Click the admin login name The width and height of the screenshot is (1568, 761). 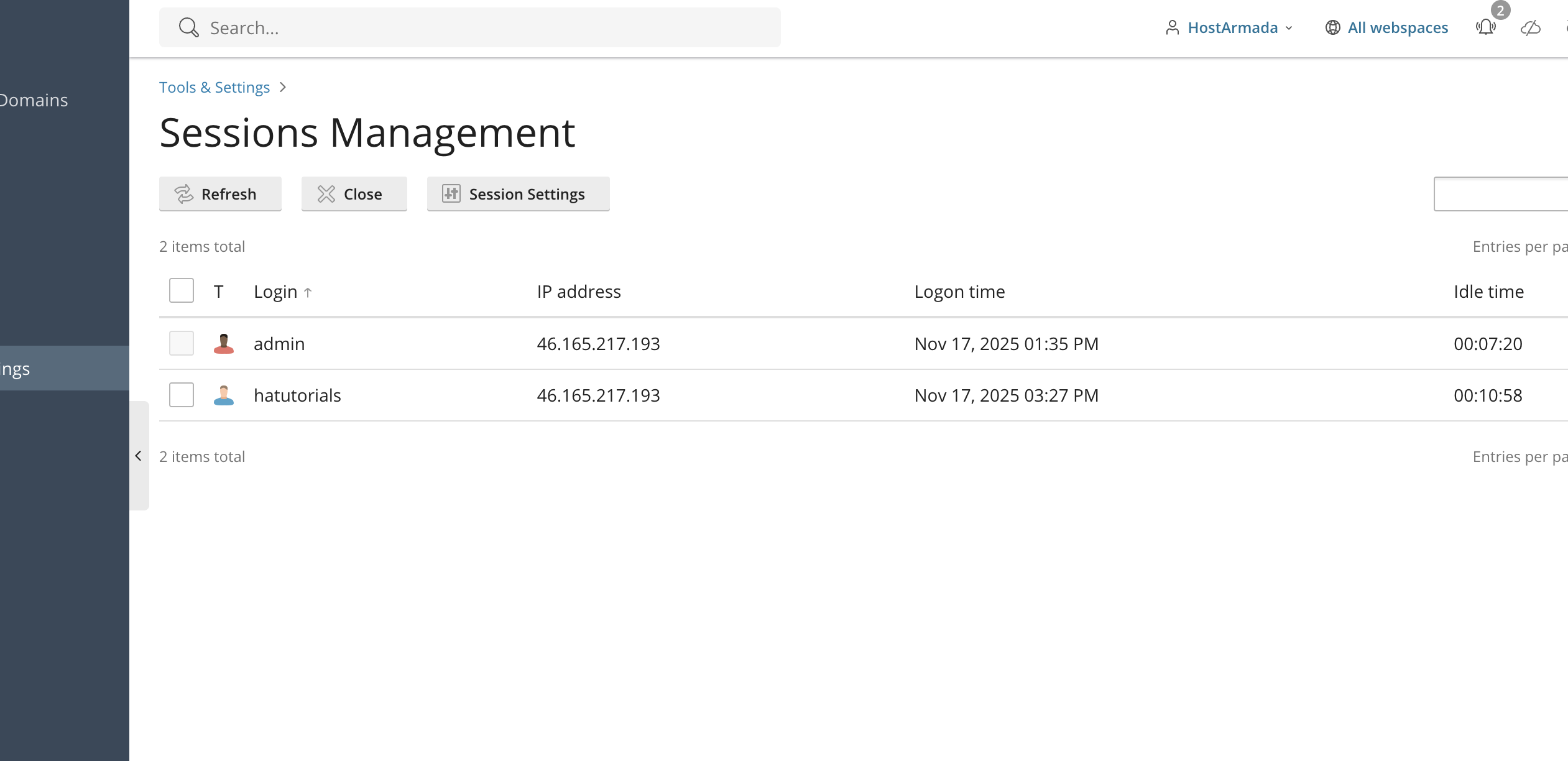(x=279, y=343)
